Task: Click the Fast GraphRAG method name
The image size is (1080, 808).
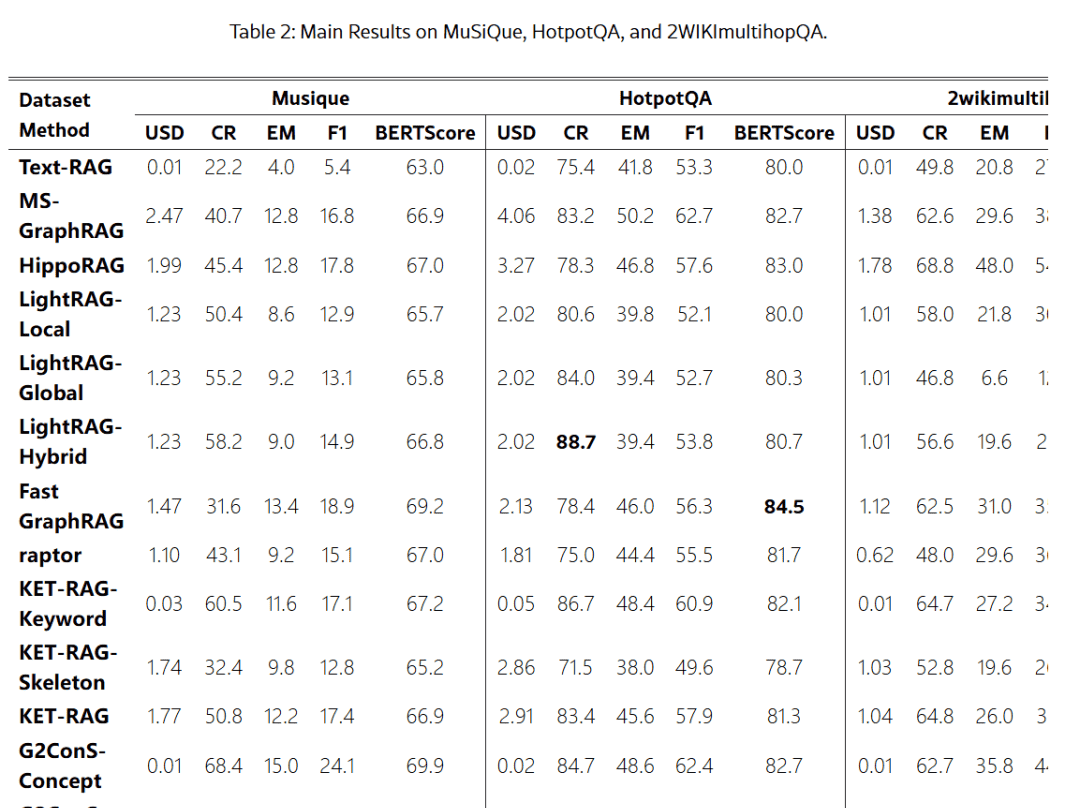Action: [71, 506]
